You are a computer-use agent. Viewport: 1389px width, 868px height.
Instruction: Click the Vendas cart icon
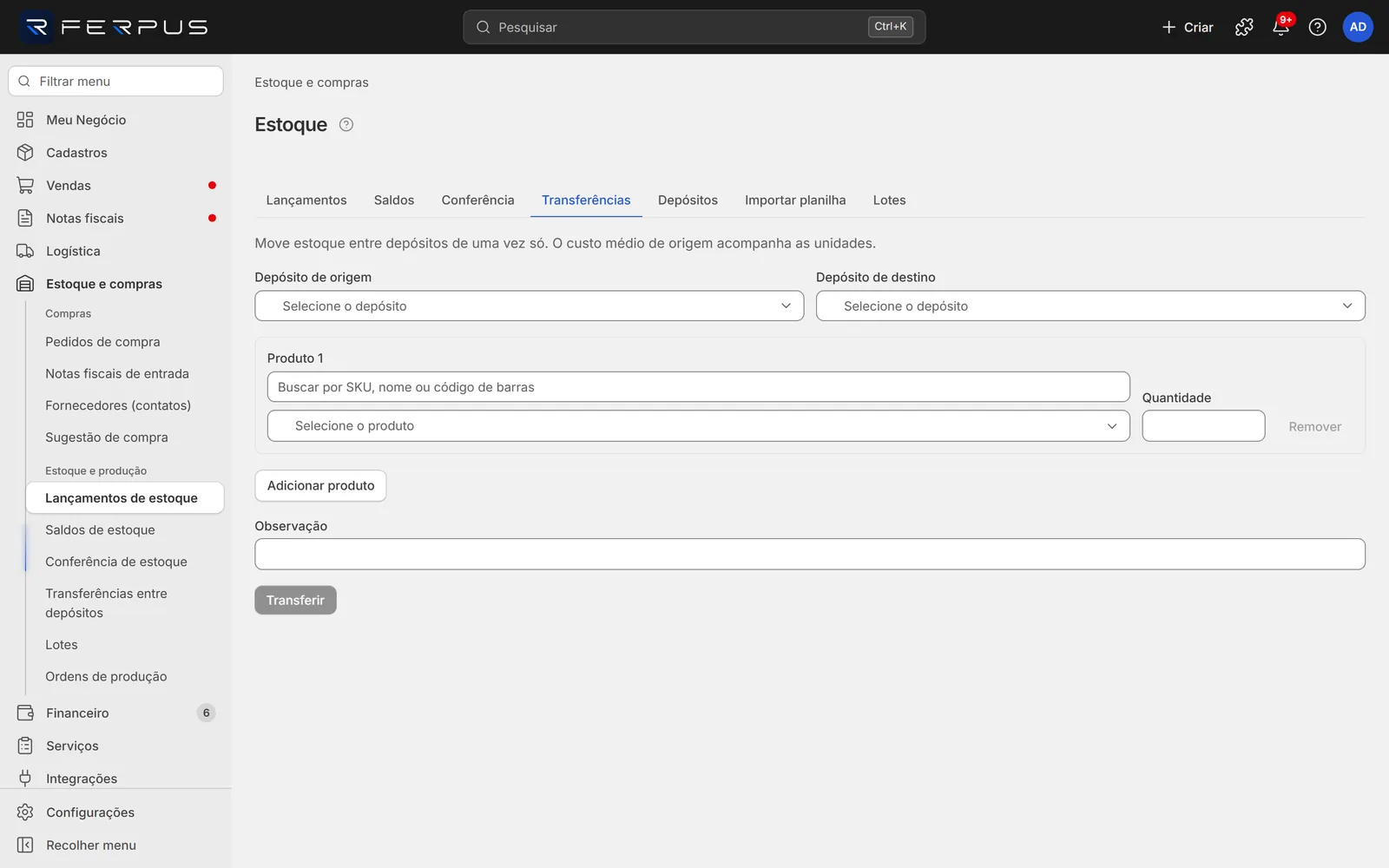click(x=25, y=186)
